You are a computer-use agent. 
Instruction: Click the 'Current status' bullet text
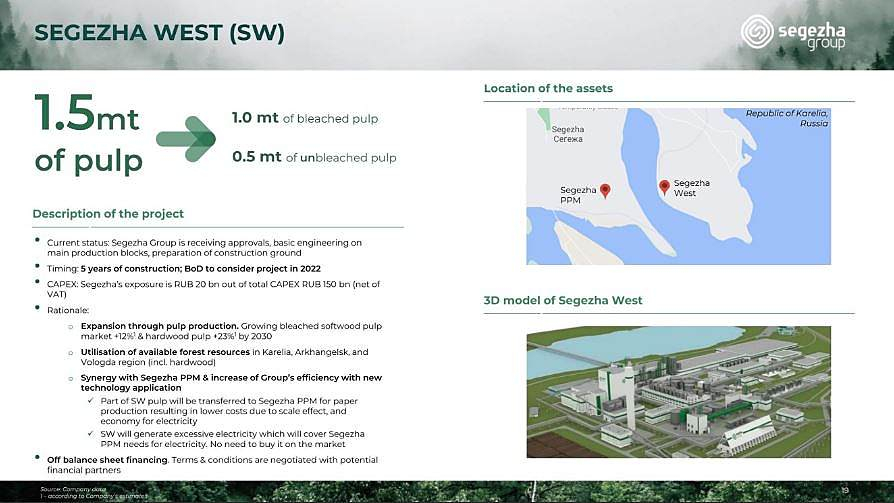pos(204,248)
